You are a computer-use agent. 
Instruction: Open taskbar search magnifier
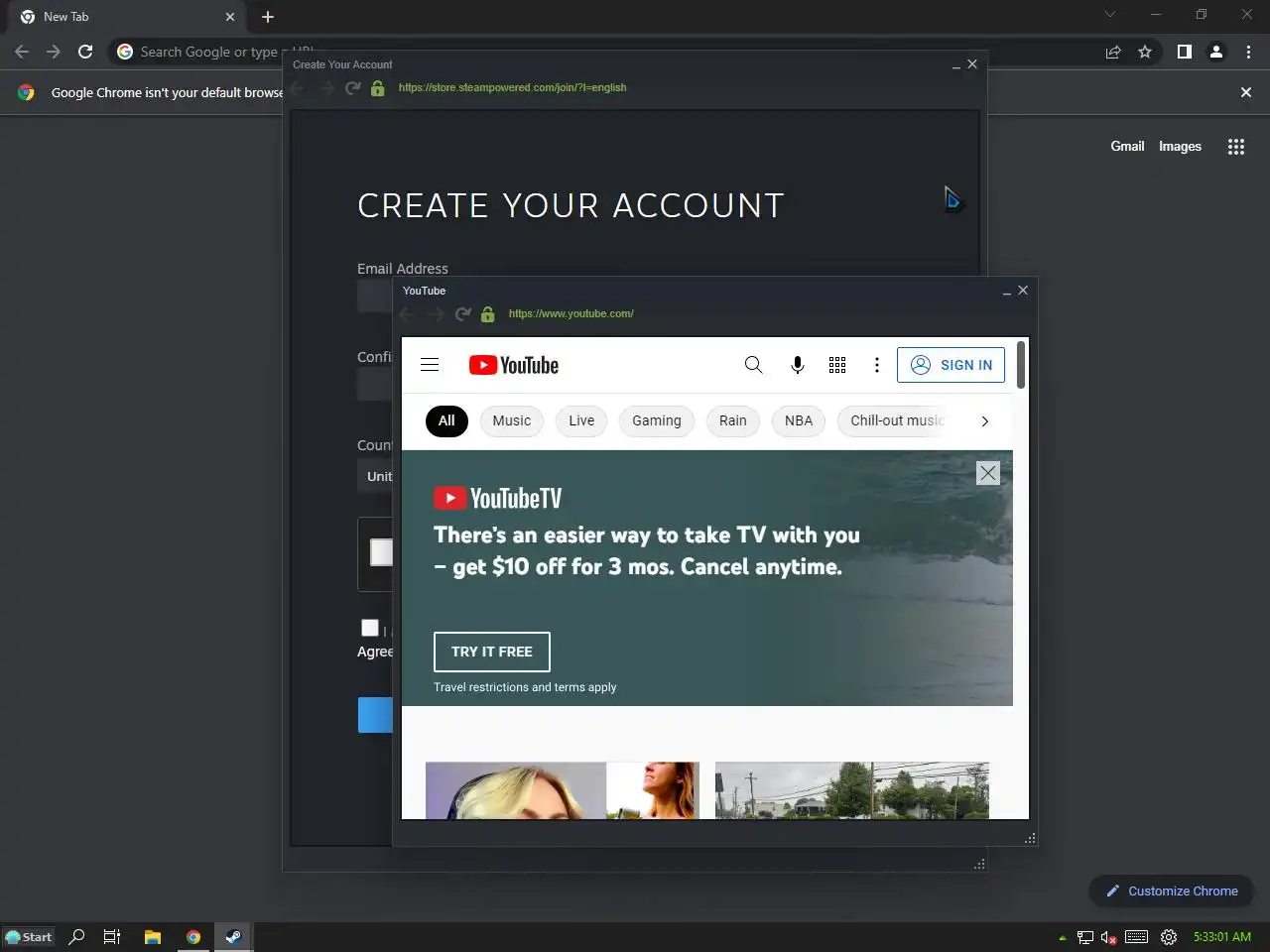click(x=76, y=936)
